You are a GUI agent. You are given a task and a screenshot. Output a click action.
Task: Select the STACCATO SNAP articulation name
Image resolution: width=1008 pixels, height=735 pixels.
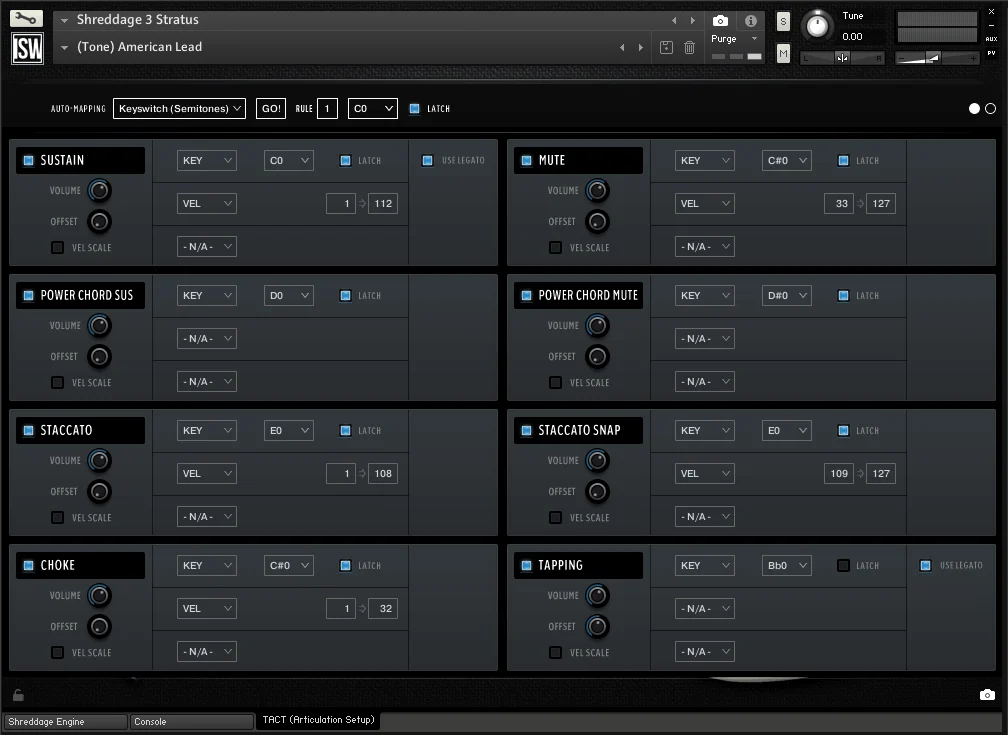click(579, 430)
